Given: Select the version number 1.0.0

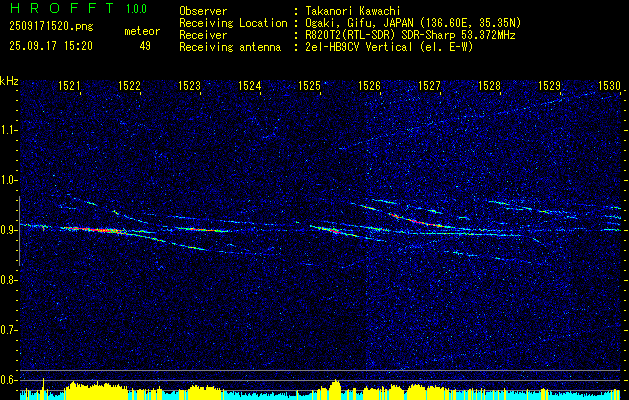Looking at the screenshot, I should click(x=136, y=9).
